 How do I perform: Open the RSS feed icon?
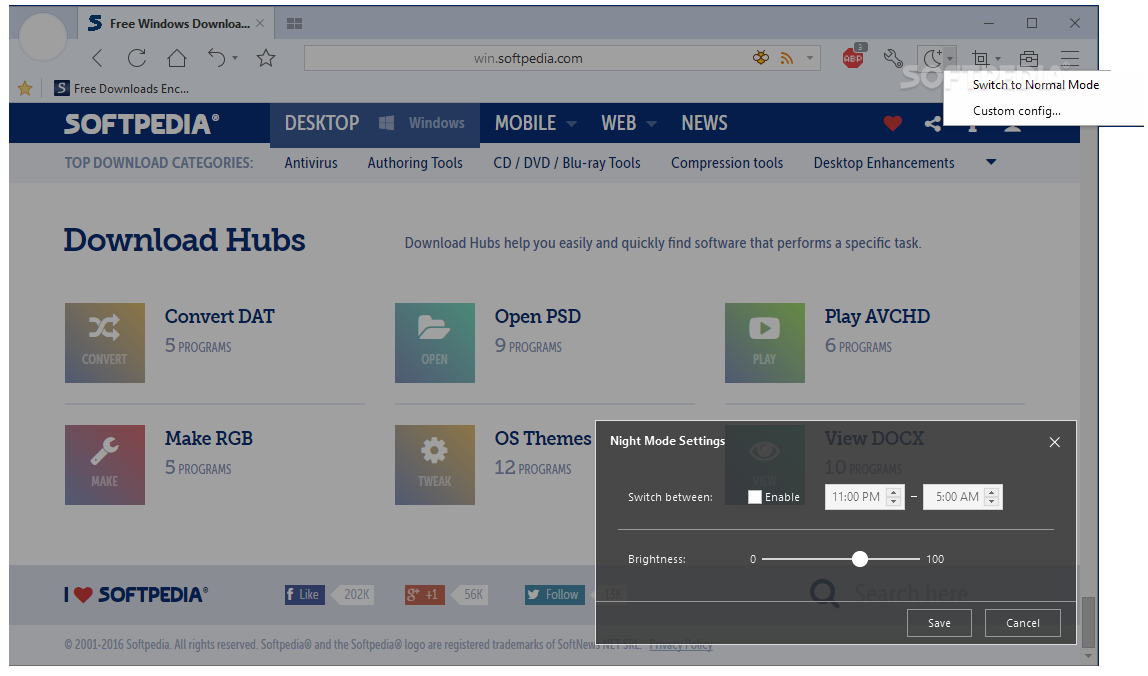point(787,58)
